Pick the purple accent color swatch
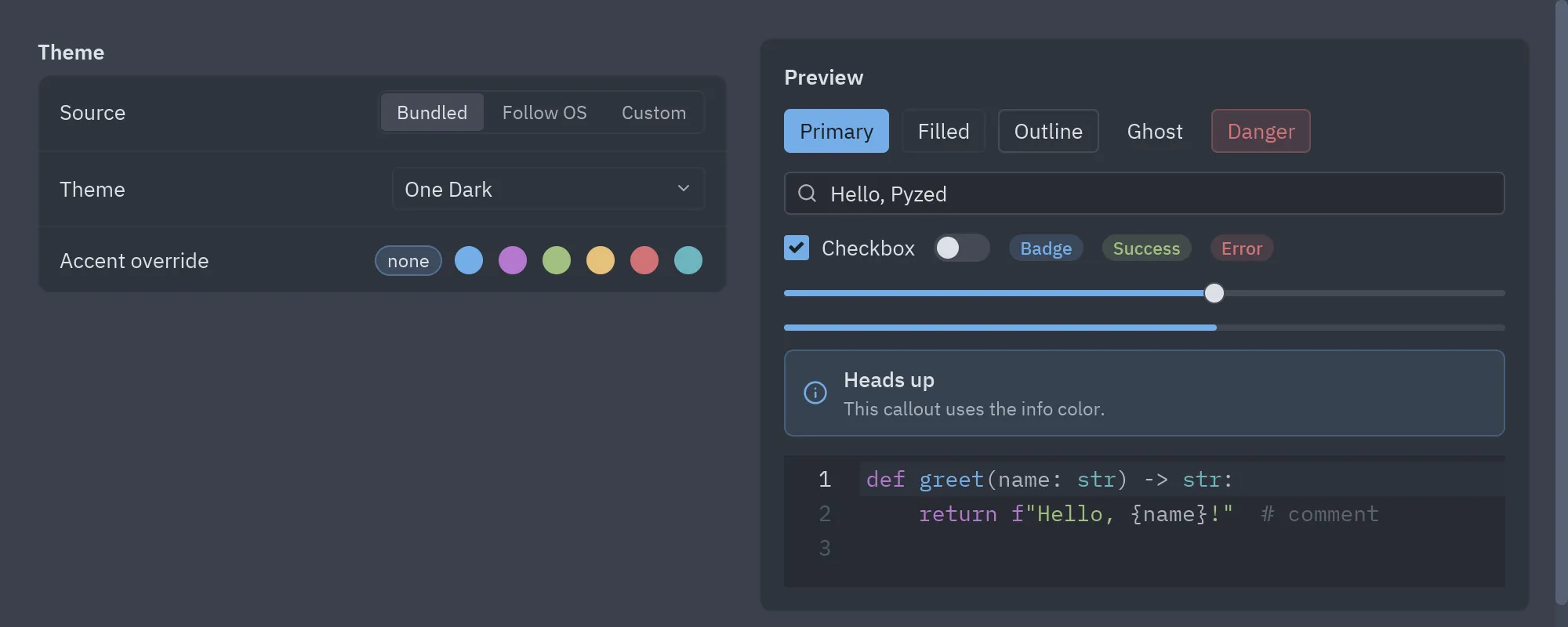The height and width of the screenshot is (627, 1568). [x=513, y=260]
